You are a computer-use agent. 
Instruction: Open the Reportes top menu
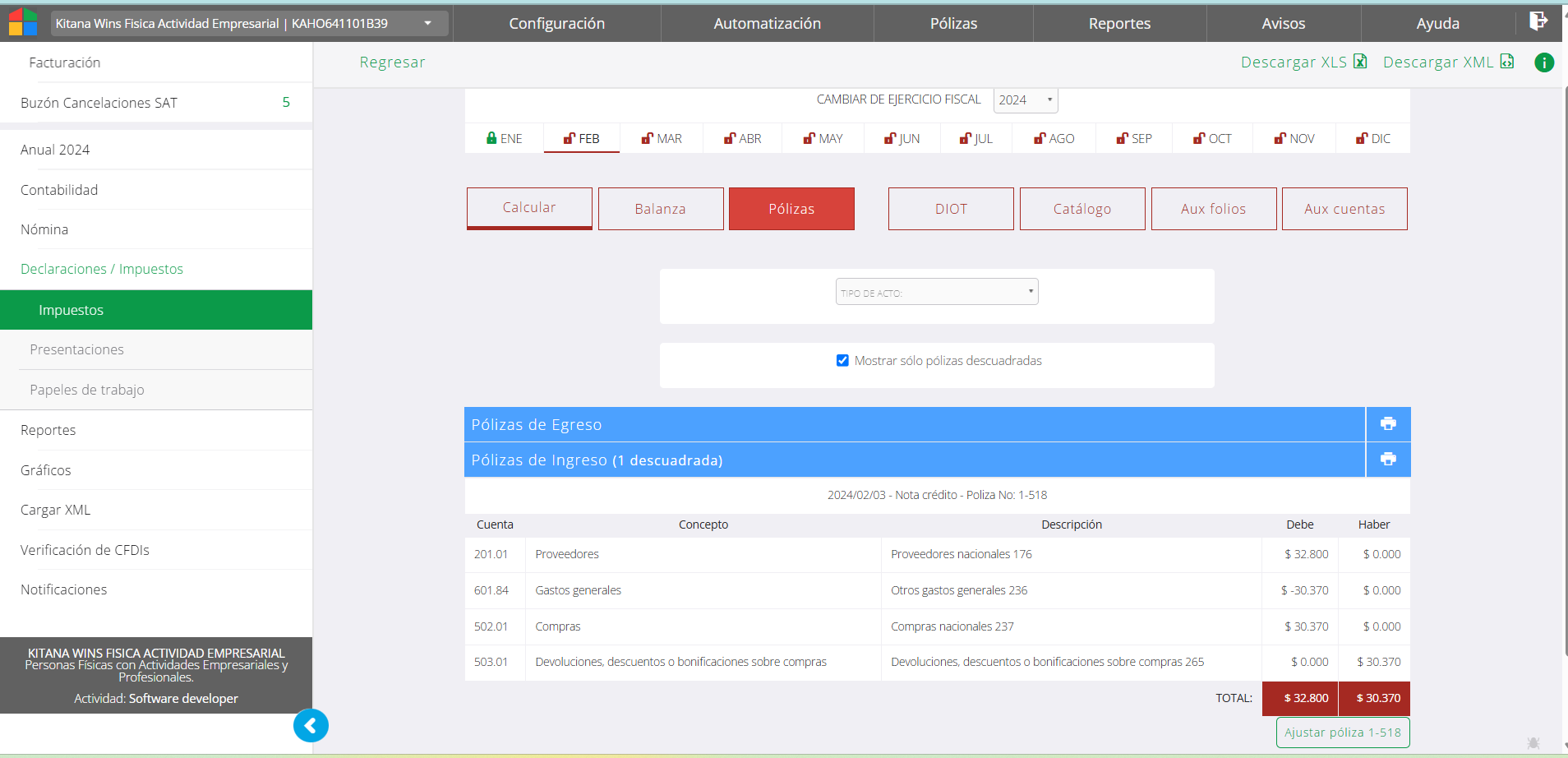1119,24
